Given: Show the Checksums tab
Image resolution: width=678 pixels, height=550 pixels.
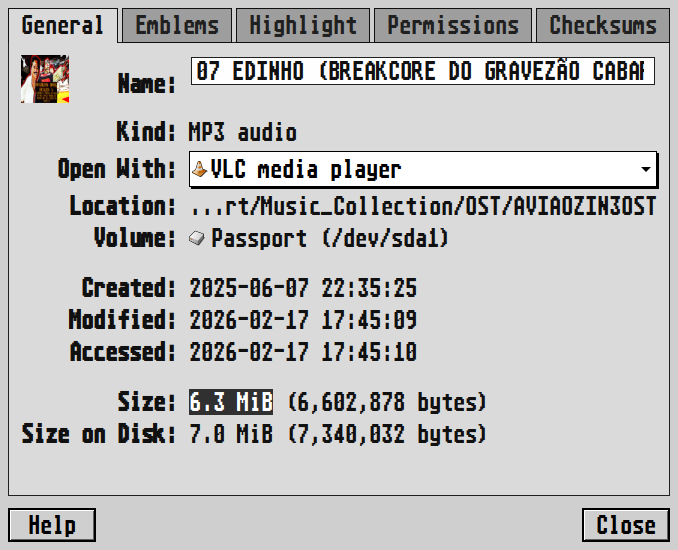Looking at the screenshot, I should (x=602, y=25).
